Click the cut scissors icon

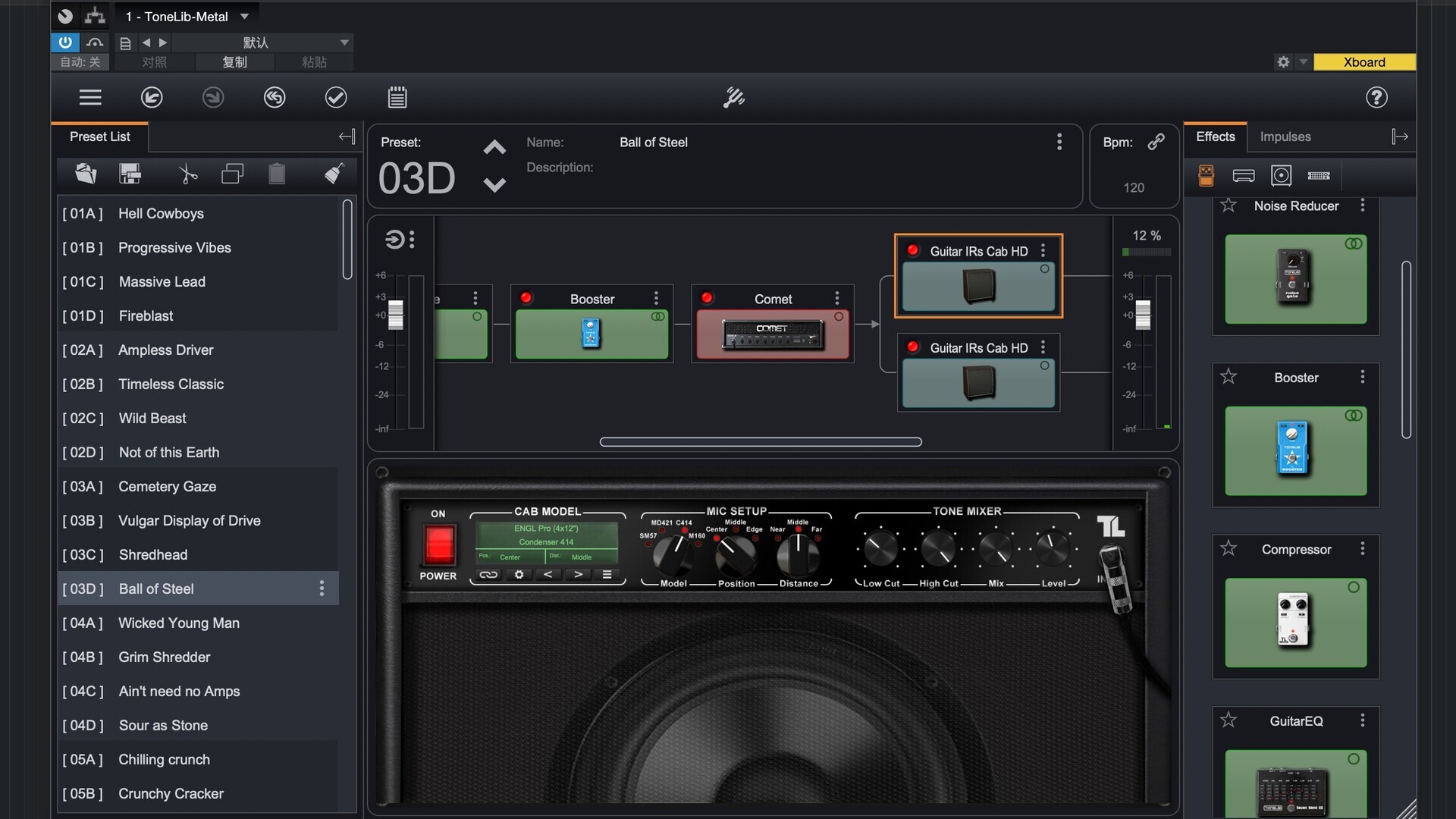click(187, 174)
